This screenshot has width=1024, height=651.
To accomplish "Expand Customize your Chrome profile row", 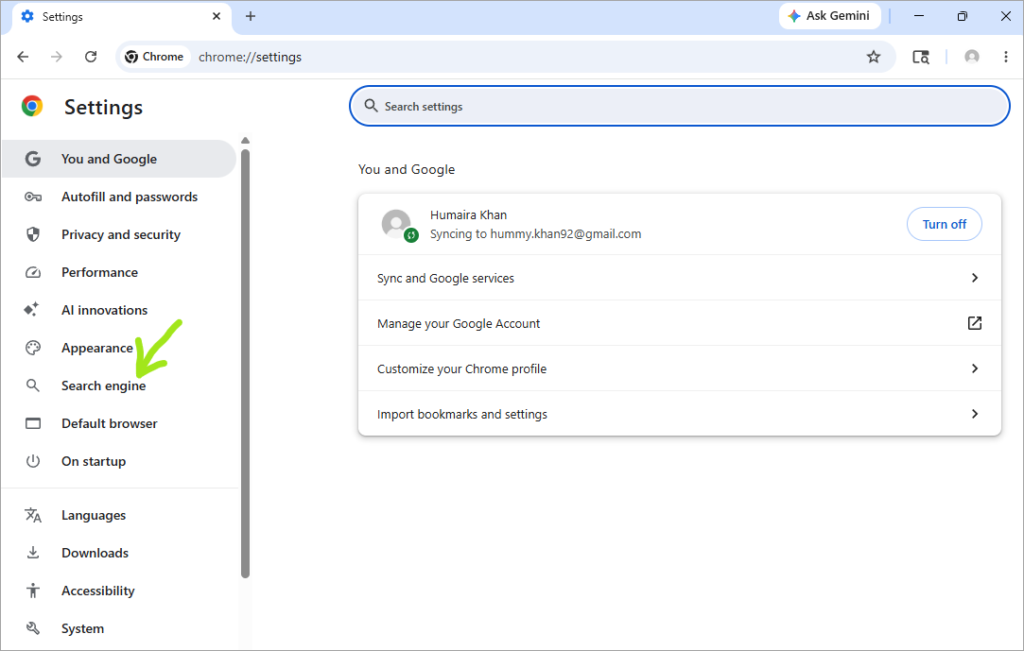I will [x=679, y=369].
